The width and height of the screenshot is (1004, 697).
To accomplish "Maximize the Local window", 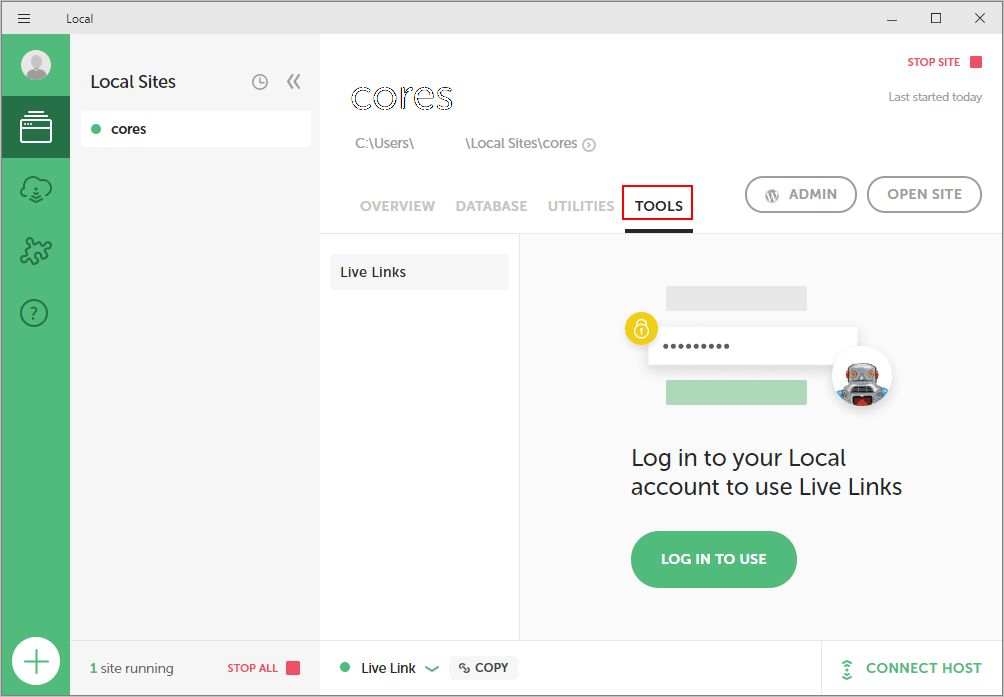I will tap(935, 18).
